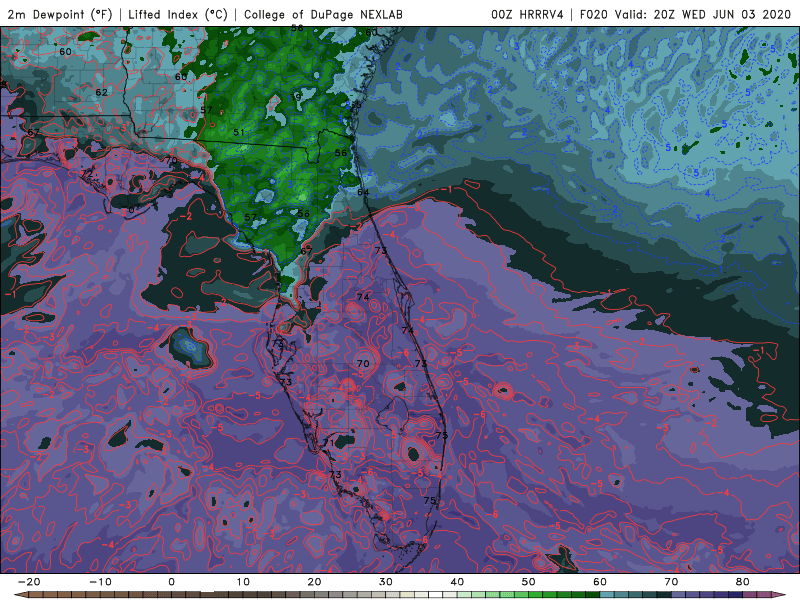
Task: Click the "F020" forecast hour text
Action: [x=594, y=14]
